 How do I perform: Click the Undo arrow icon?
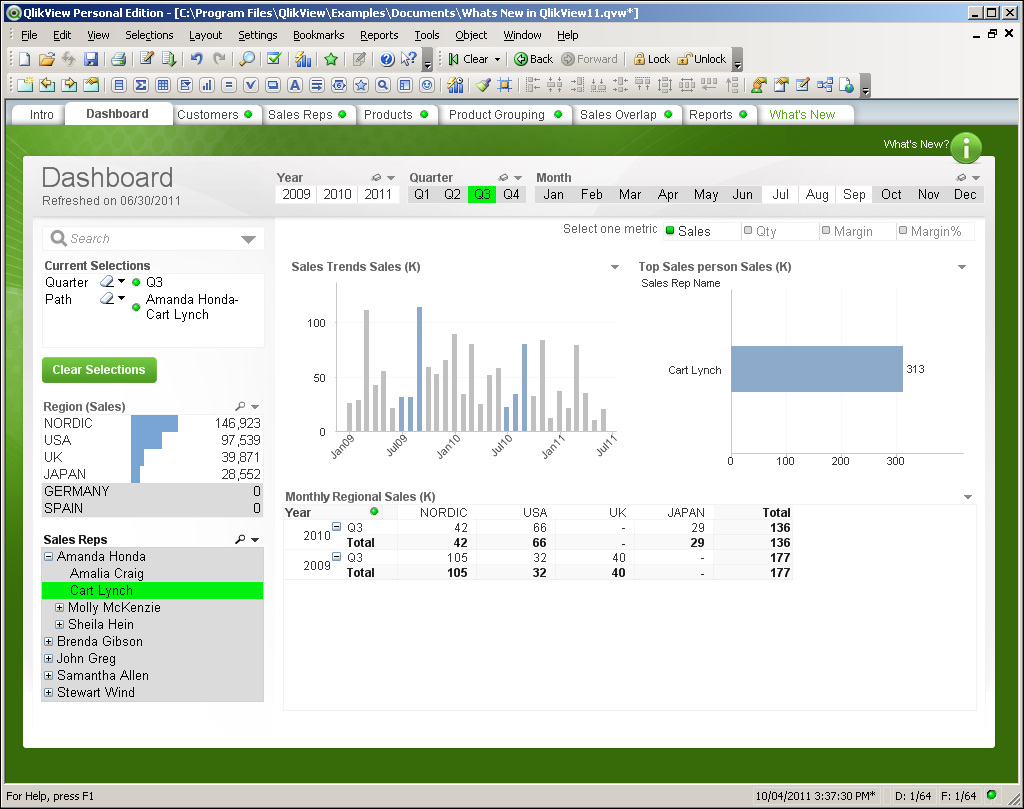click(197, 59)
